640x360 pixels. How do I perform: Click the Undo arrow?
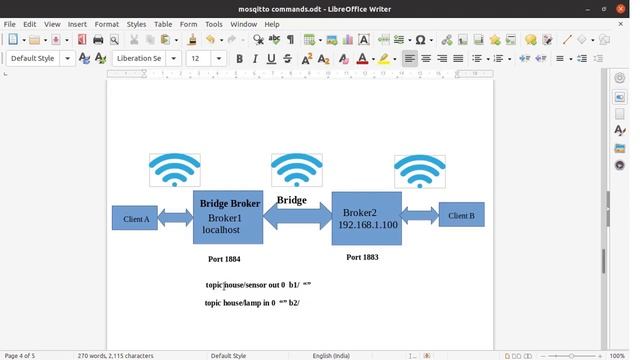pos(211,40)
